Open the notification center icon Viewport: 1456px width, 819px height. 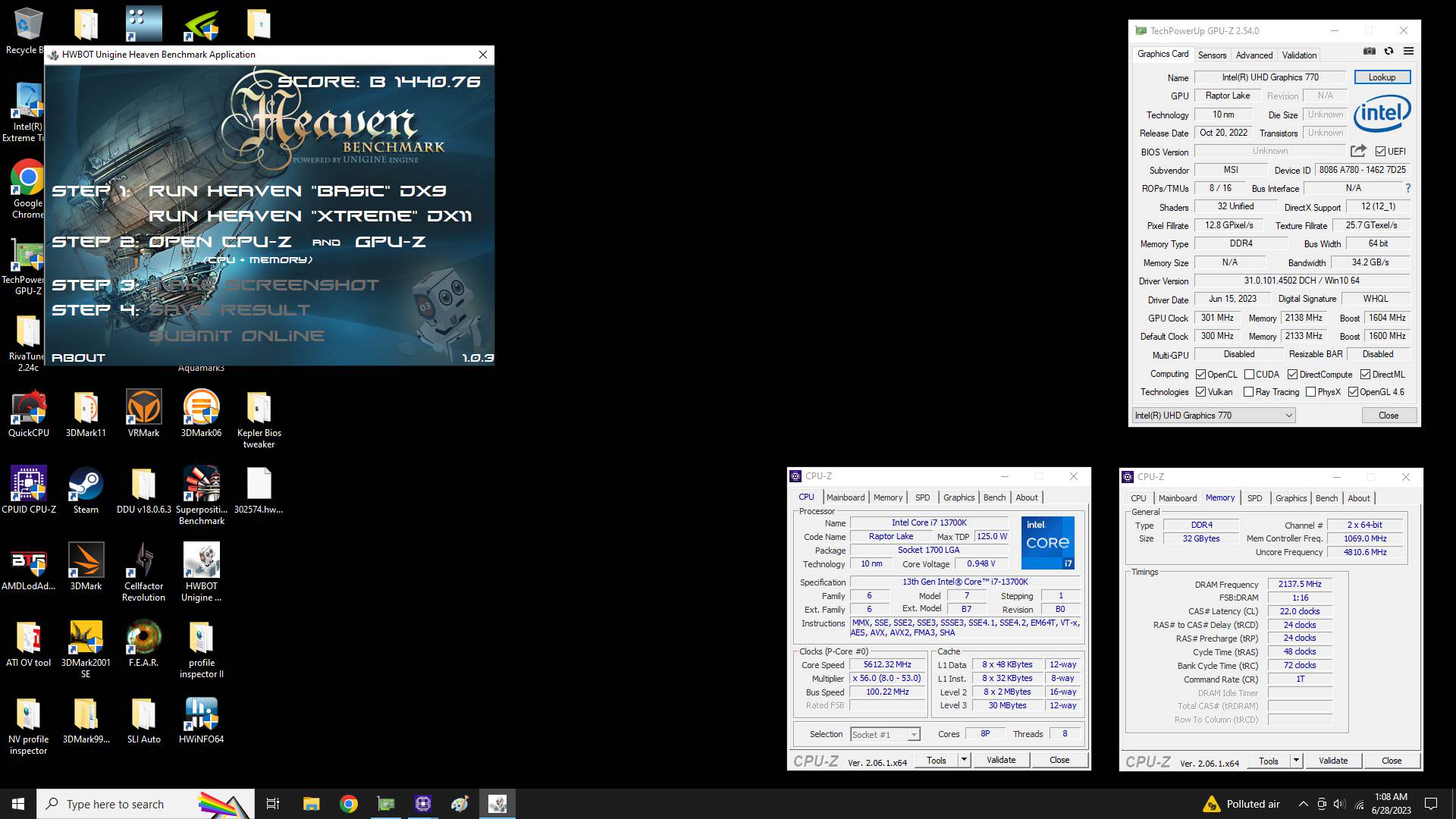[1431, 804]
